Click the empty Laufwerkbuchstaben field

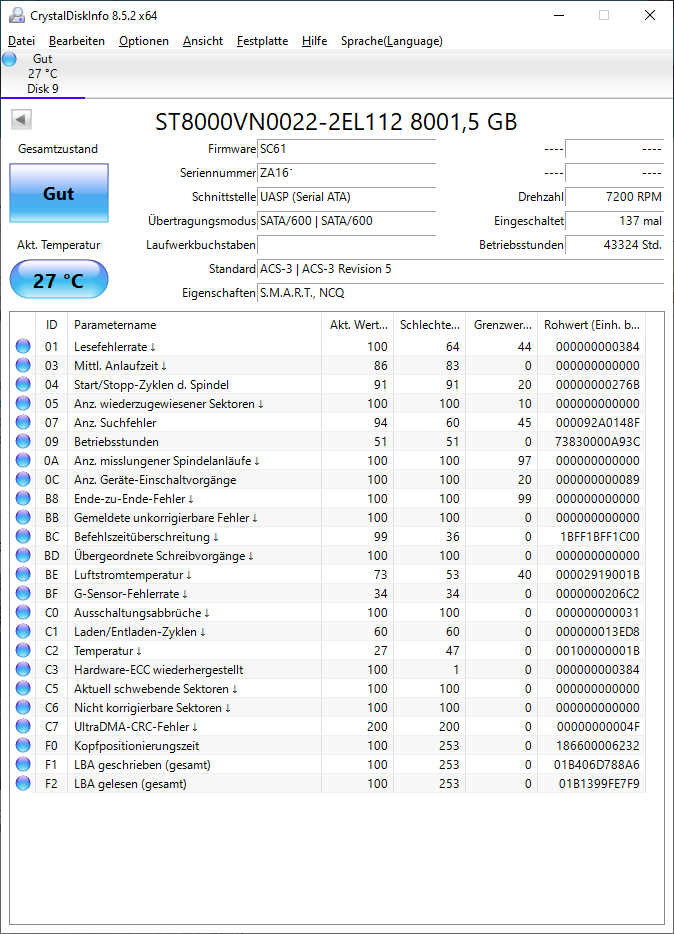pyautogui.click(x=347, y=244)
